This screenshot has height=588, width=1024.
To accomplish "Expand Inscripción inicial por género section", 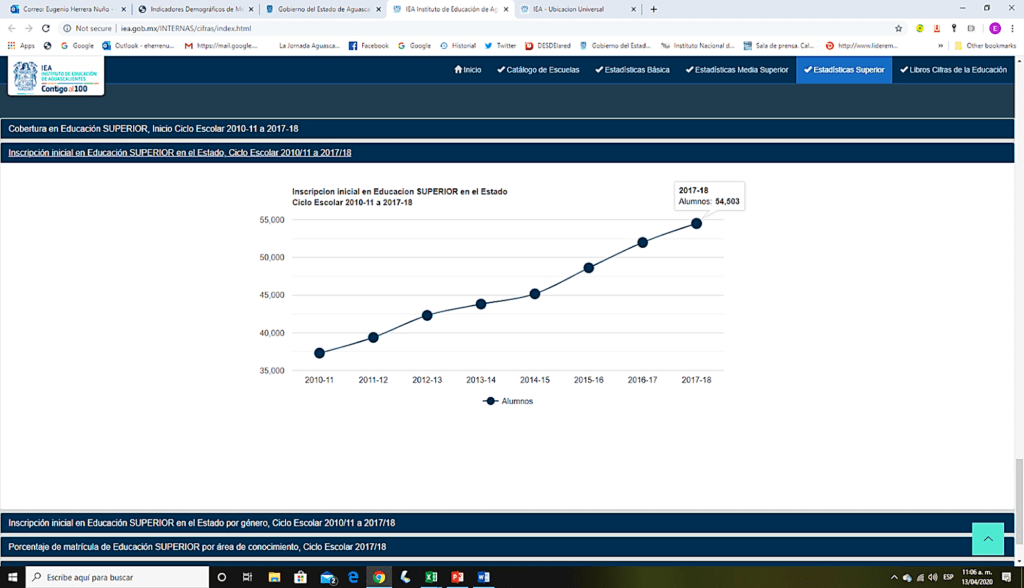I will (x=201, y=523).
